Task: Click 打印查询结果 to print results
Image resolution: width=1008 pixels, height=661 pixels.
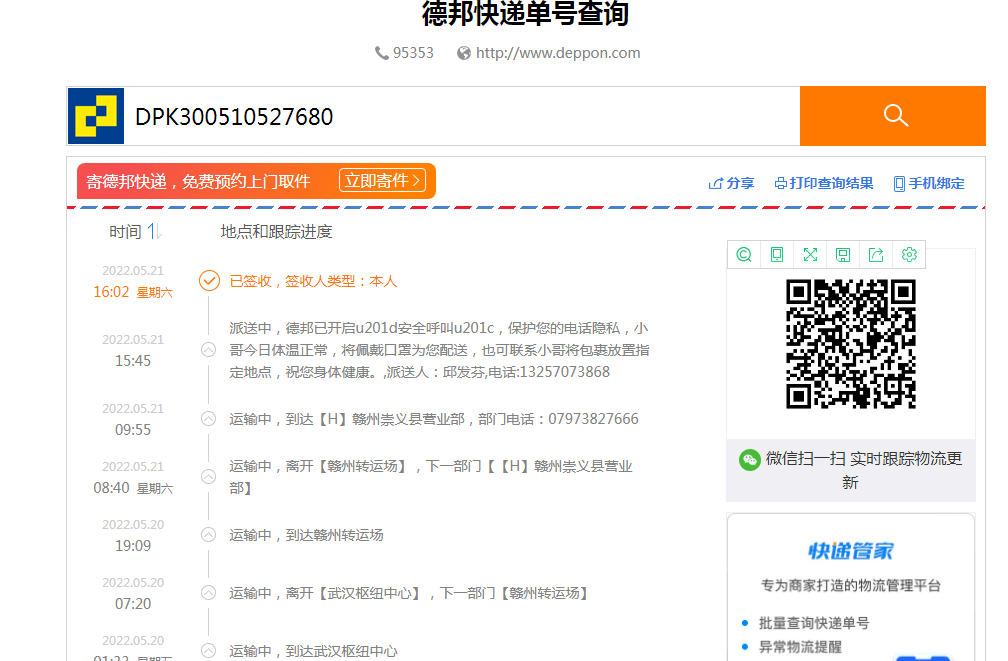Action: (x=824, y=183)
